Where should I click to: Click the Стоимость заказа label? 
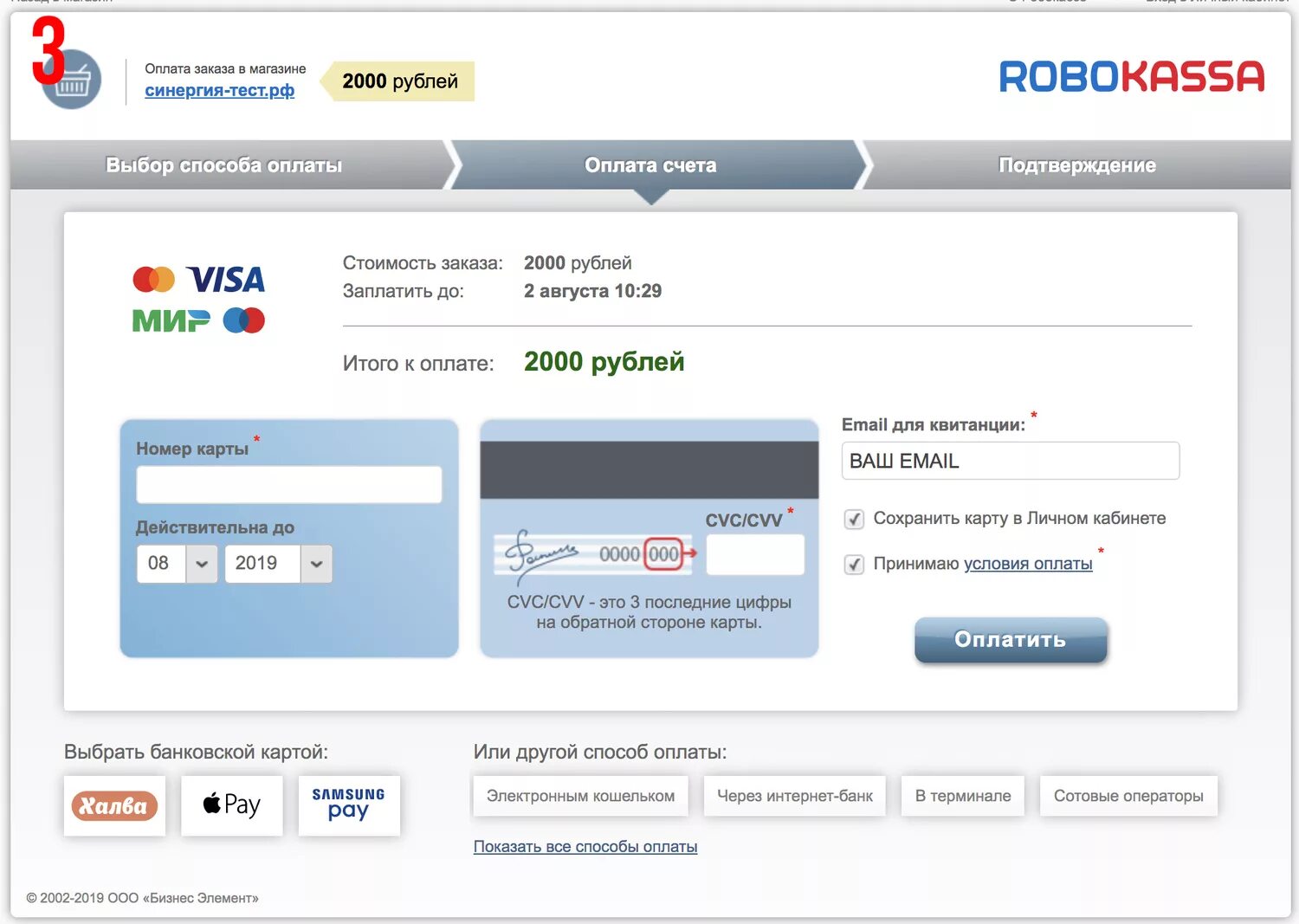click(x=423, y=263)
